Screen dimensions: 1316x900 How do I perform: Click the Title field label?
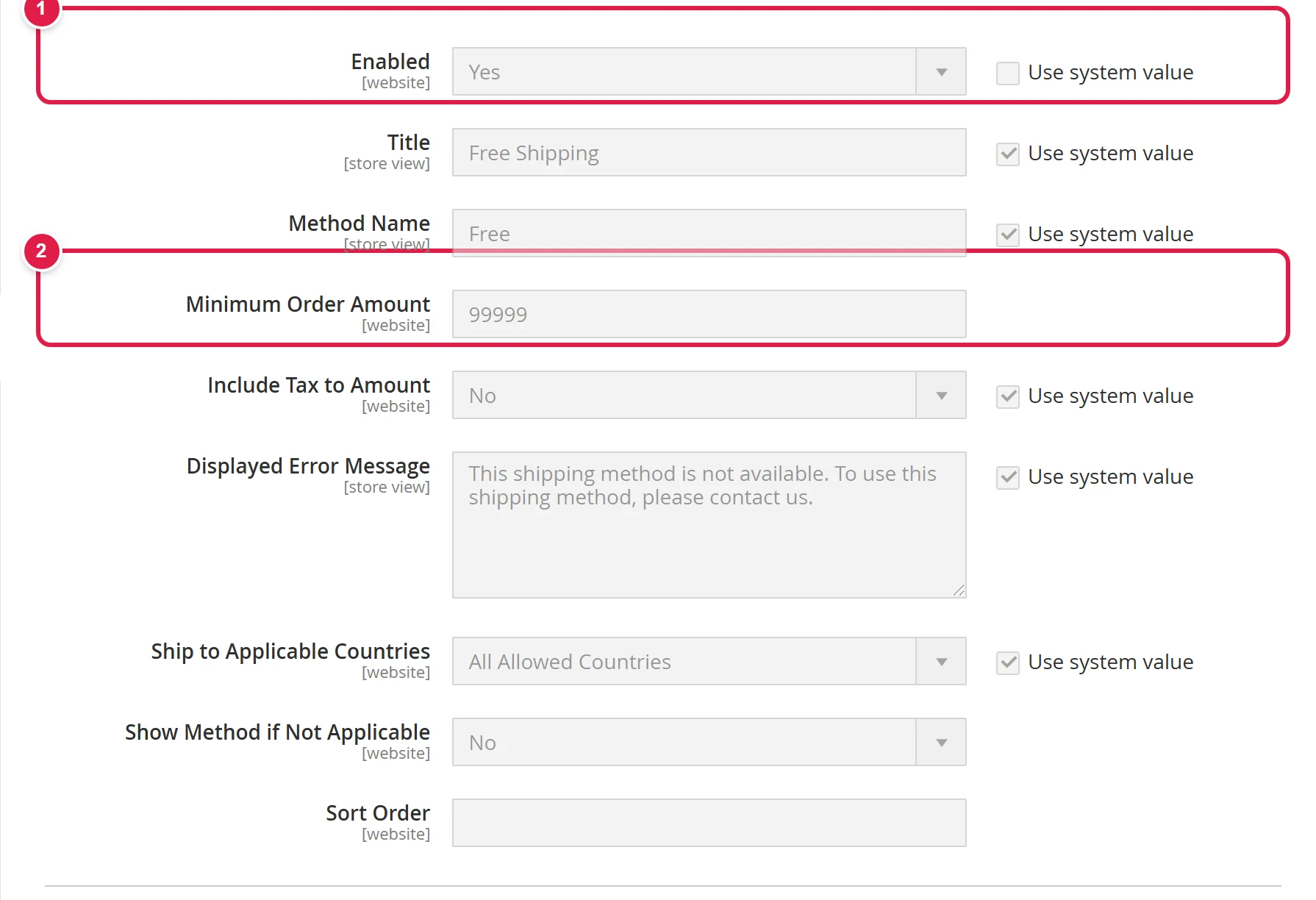pyautogui.click(x=409, y=142)
